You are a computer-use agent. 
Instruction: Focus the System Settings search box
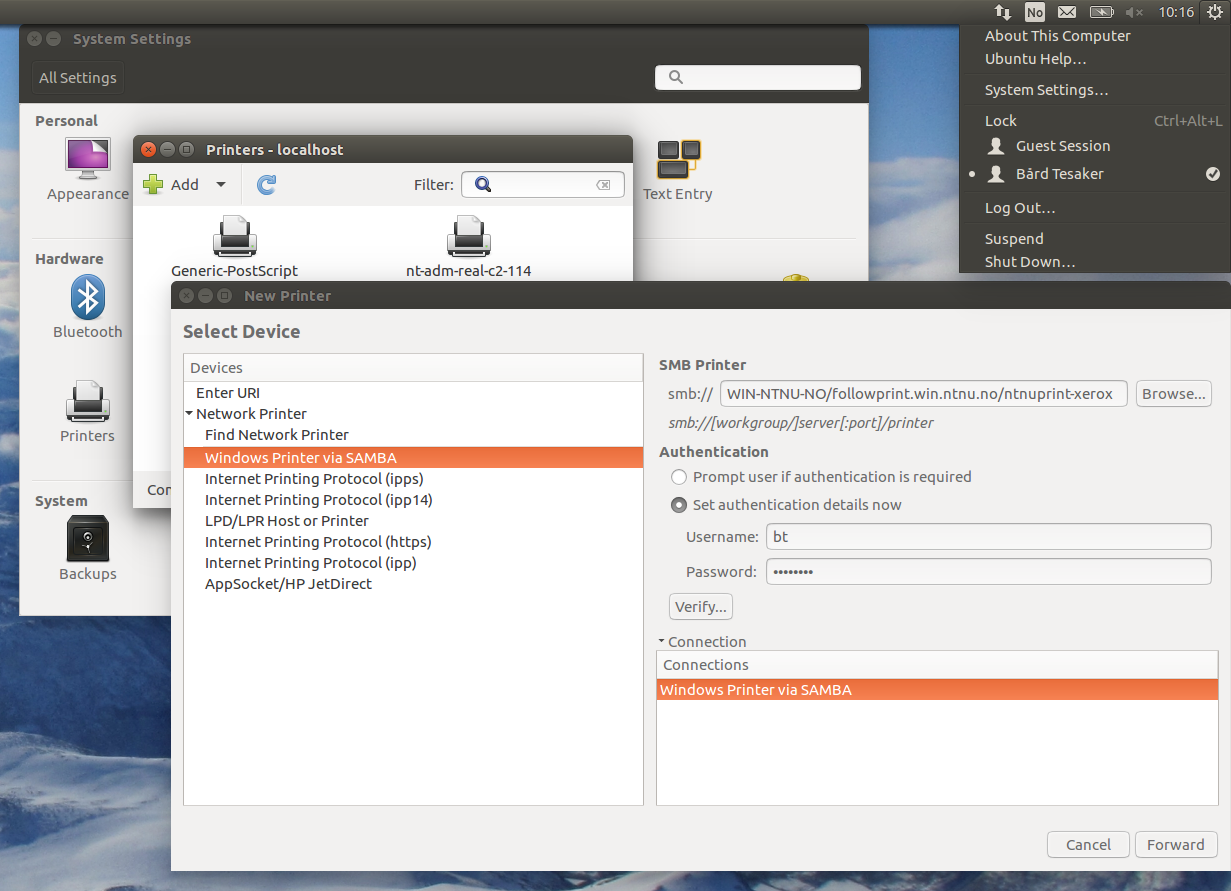758,77
